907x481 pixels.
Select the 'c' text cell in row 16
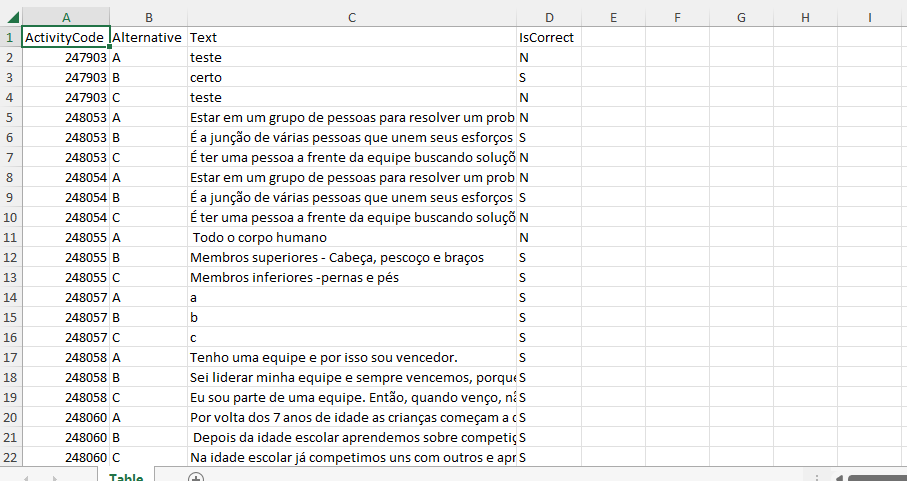point(352,338)
